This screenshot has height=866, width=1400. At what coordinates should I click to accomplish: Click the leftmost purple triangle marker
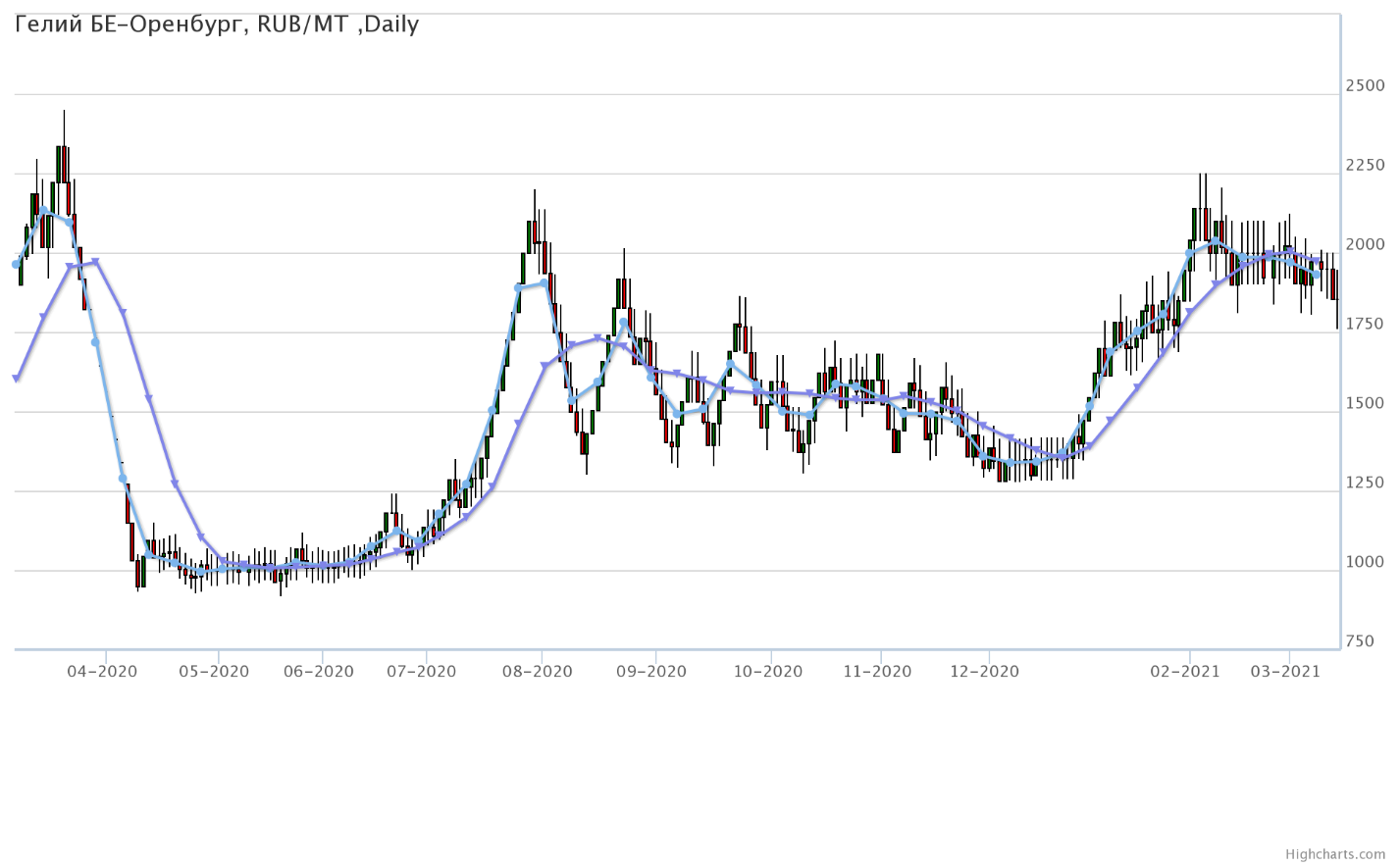[x=17, y=379]
